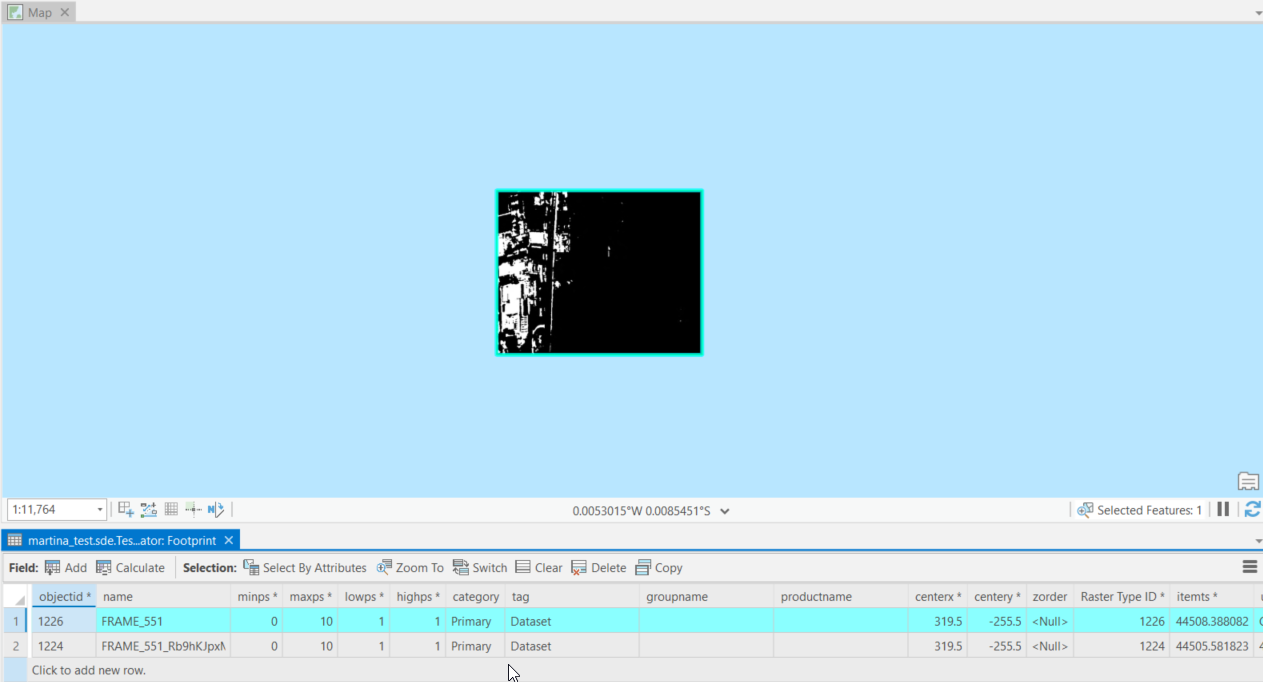Open the table pane options arrow above the hamburger menu

tap(1258, 541)
